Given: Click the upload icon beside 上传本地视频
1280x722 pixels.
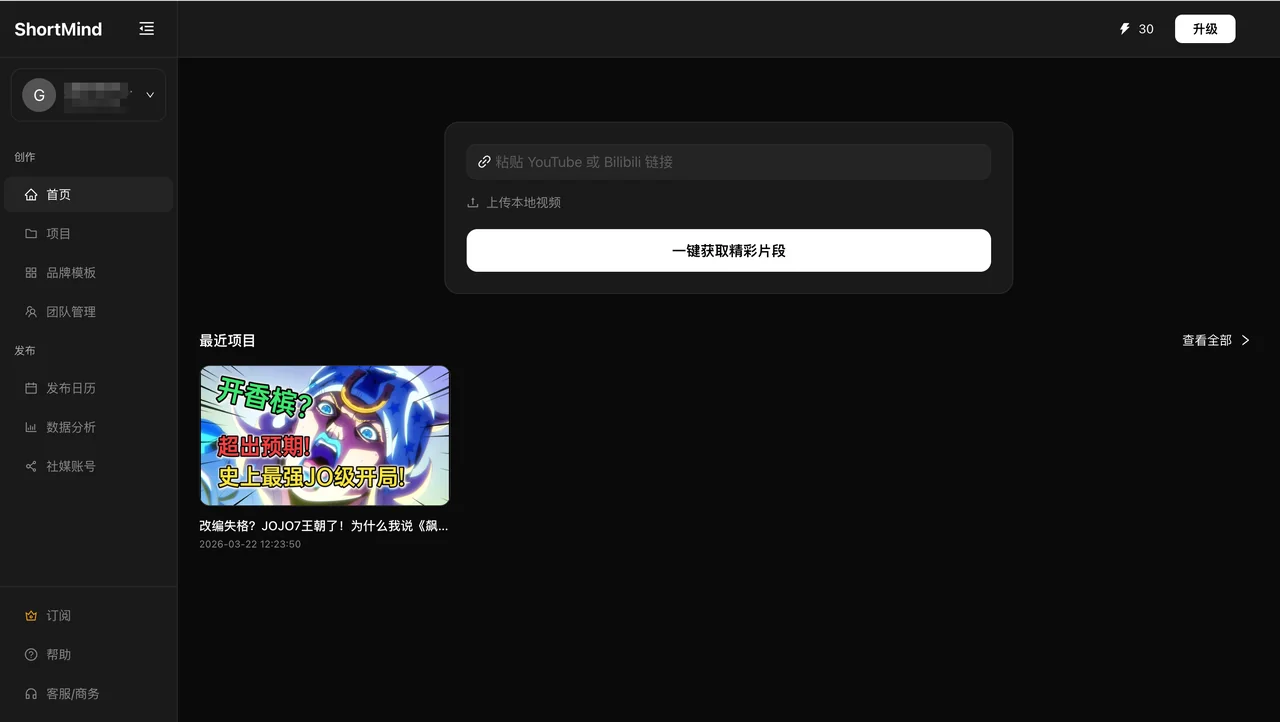Looking at the screenshot, I should (x=473, y=203).
